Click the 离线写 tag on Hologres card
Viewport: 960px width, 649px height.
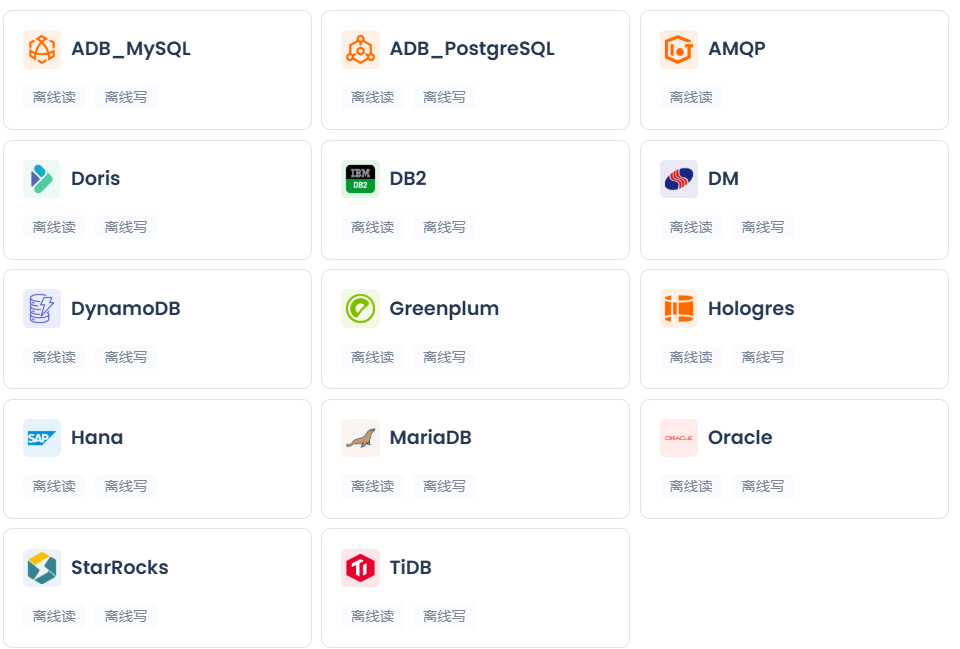click(x=762, y=357)
